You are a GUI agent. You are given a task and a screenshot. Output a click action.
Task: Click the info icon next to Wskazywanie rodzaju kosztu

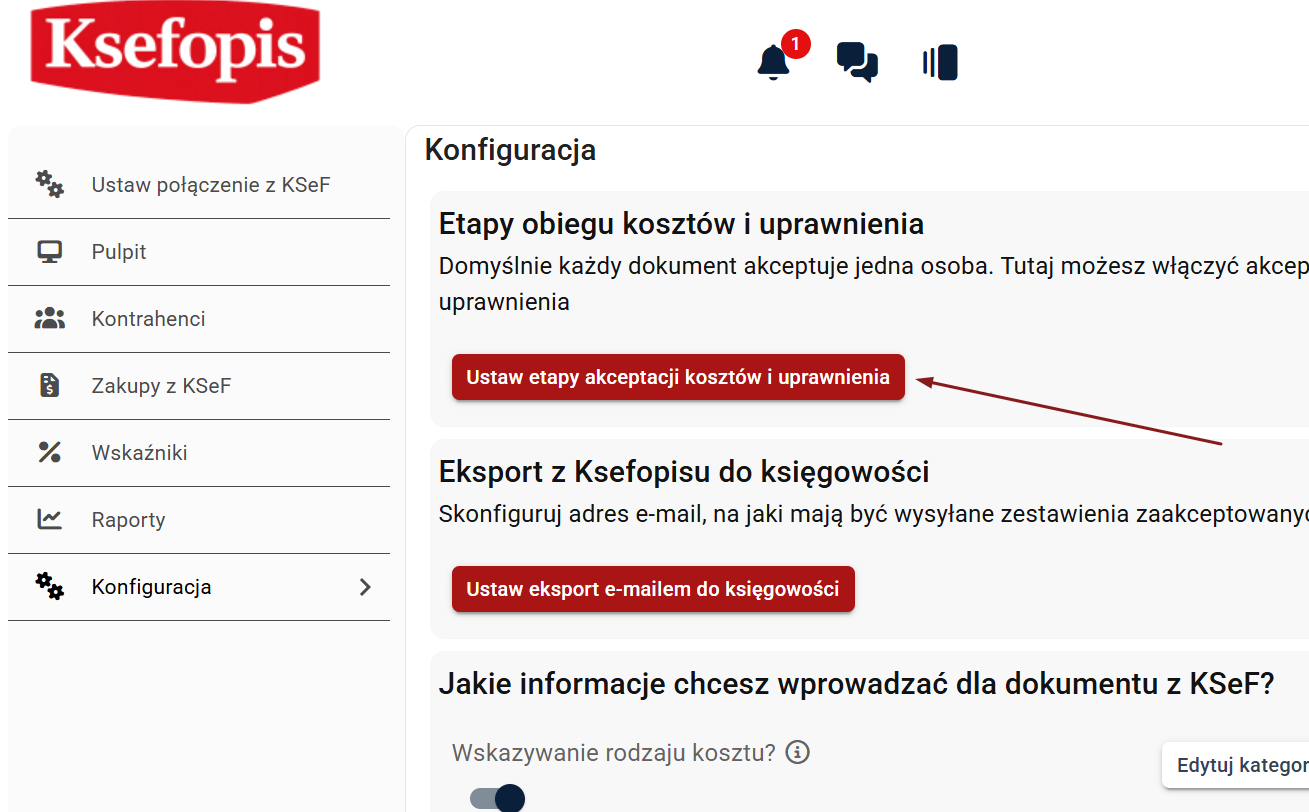point(797,752)
